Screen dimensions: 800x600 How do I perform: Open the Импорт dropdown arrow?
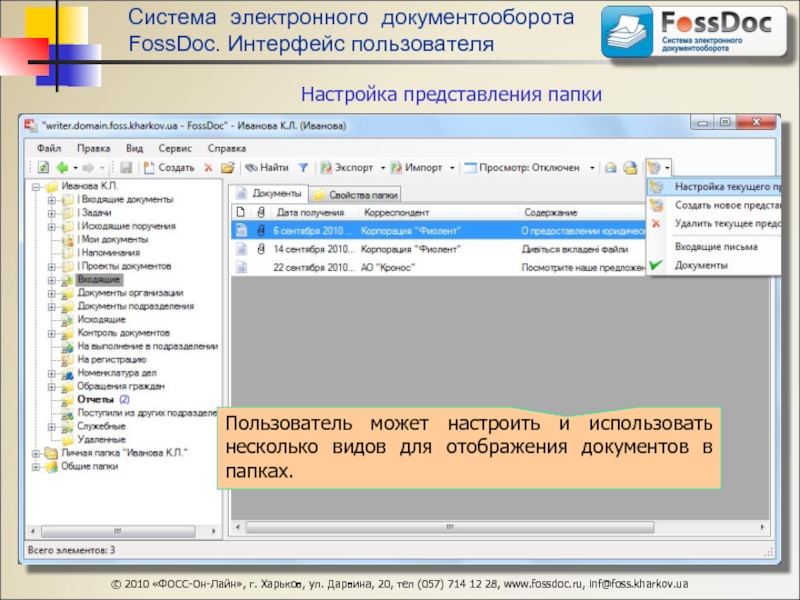[452, 167]
